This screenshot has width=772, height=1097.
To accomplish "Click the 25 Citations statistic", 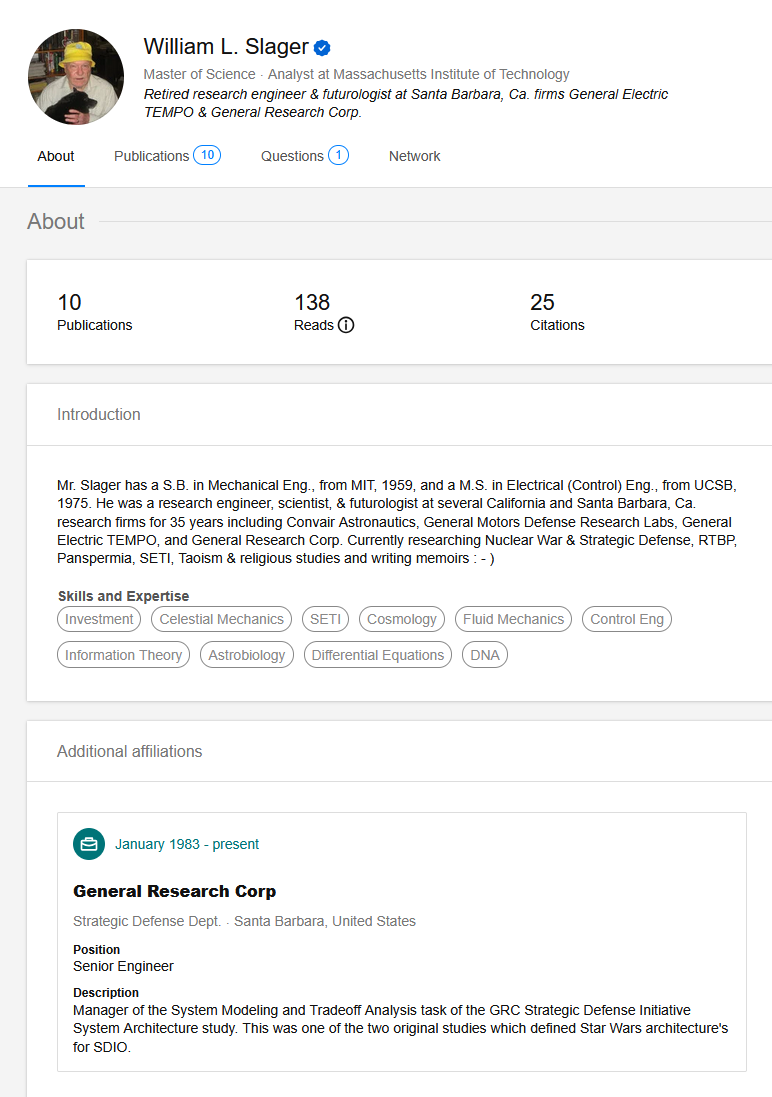I will [557, 312].
